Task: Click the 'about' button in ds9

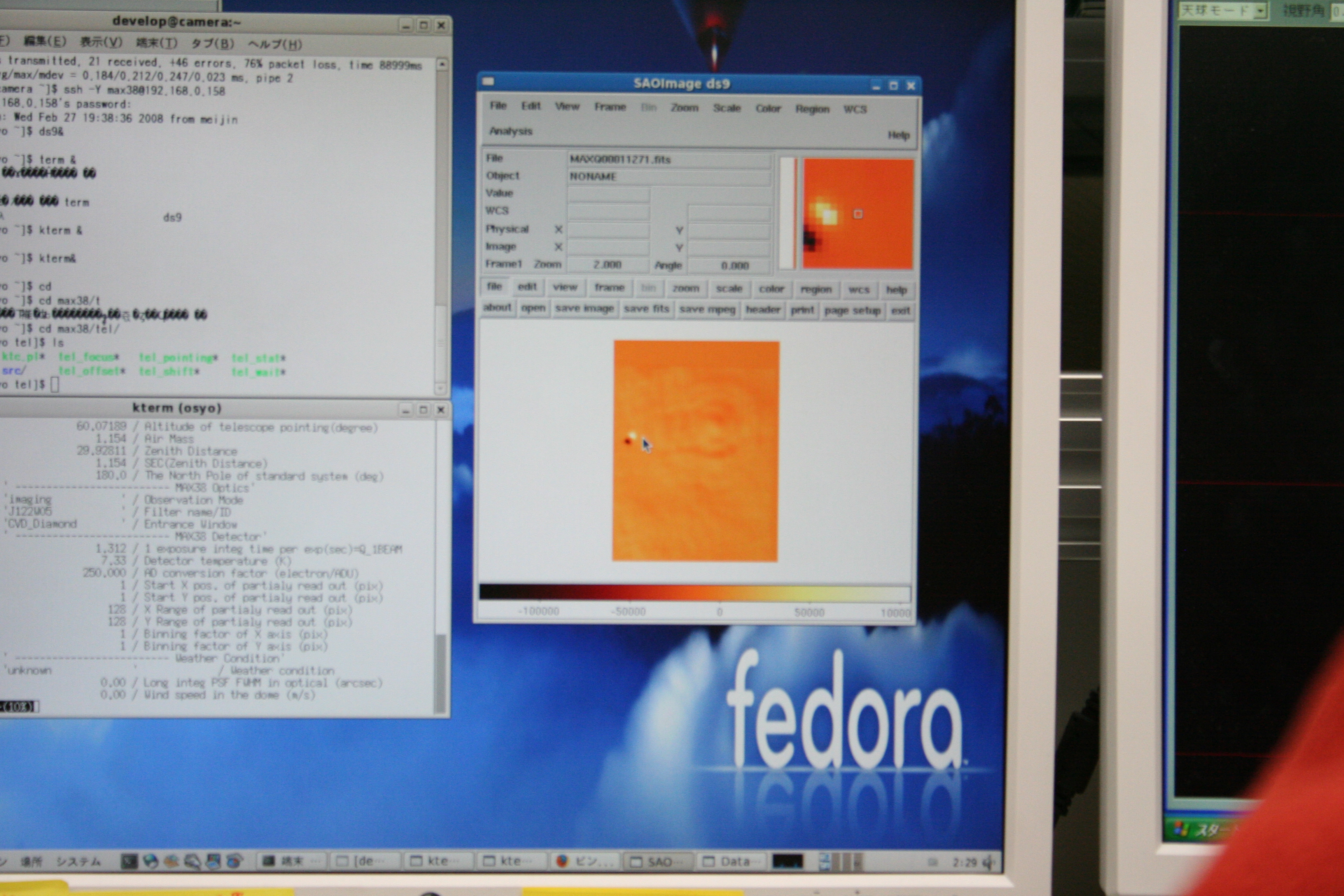Action: pyautogui.click(x=497, y=308)
